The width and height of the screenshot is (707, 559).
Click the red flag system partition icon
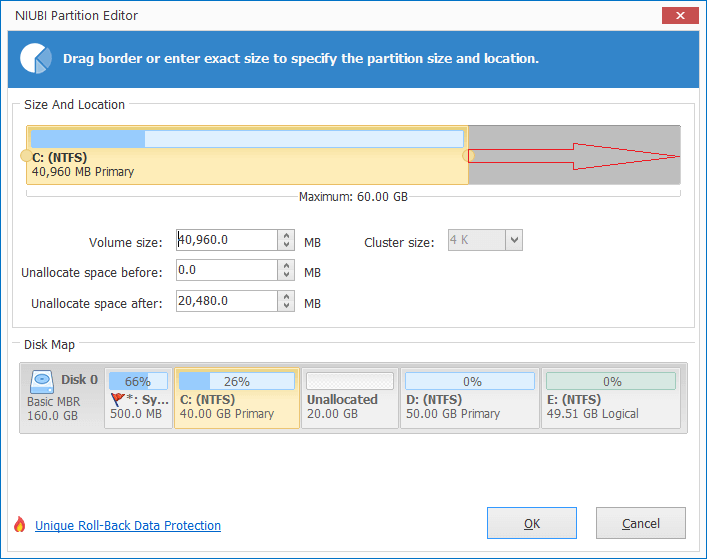pyautogui.click(x=117, y=399)
